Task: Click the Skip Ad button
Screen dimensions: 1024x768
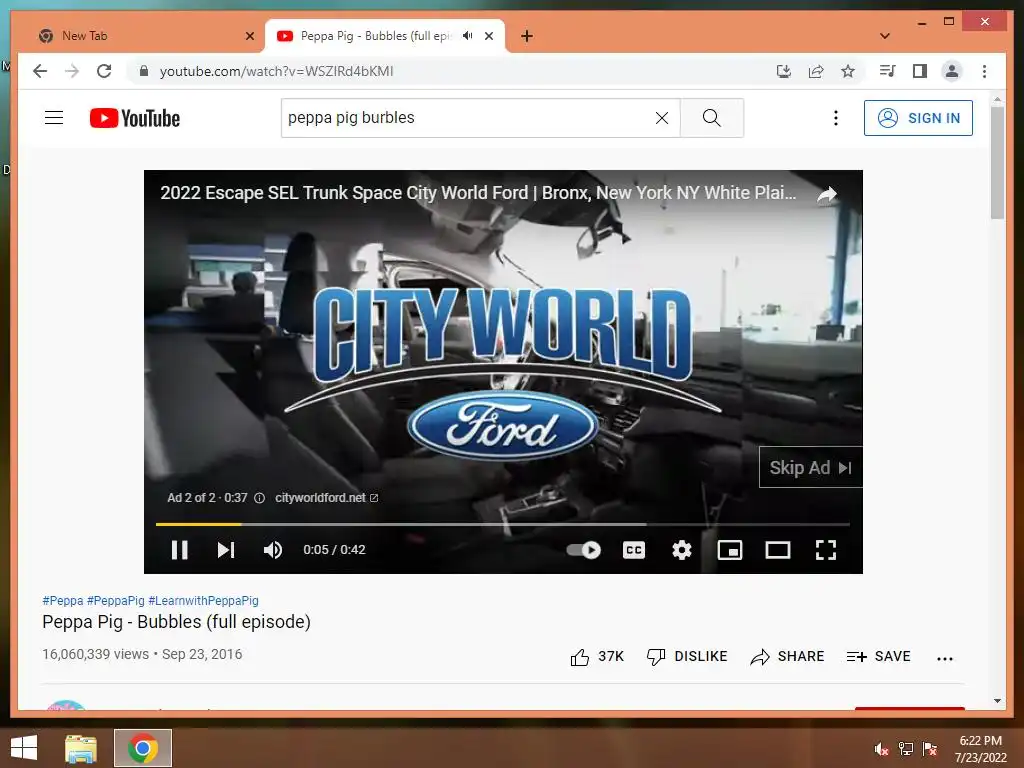Action: (810, 467)
